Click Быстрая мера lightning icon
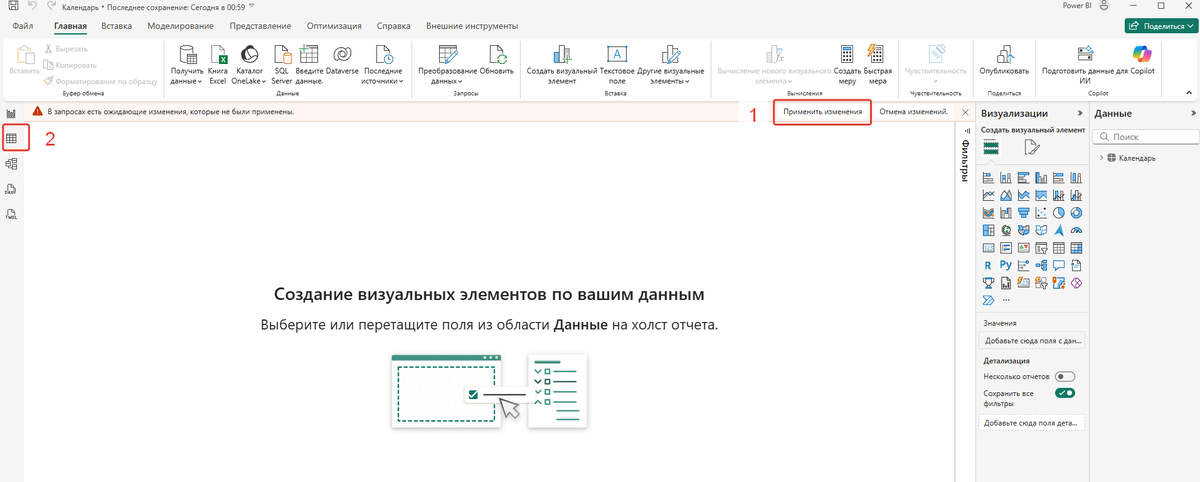This screenshot has height=482, width=1200. click(x=877, y=63)
